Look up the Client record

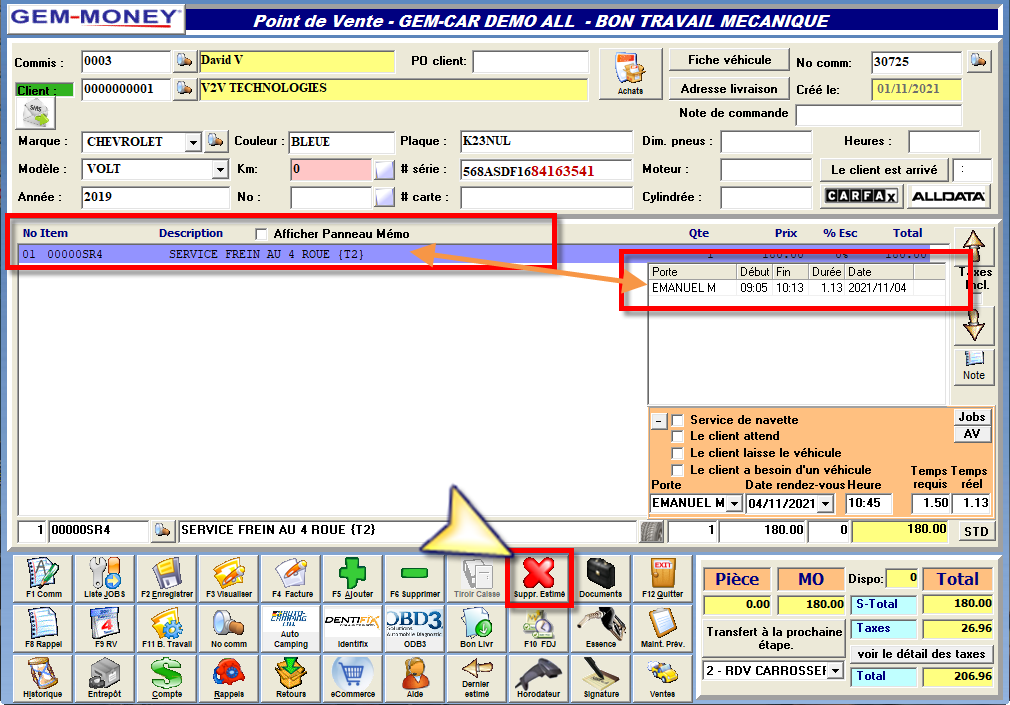pos(184,88)
